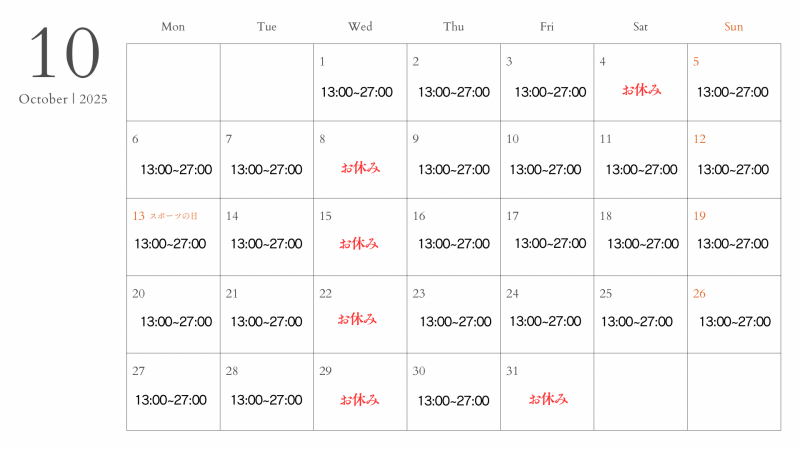Click date number 19 in Sunday column
The height and width of the screenshot is (450, 800).
(x=700, y=215)
